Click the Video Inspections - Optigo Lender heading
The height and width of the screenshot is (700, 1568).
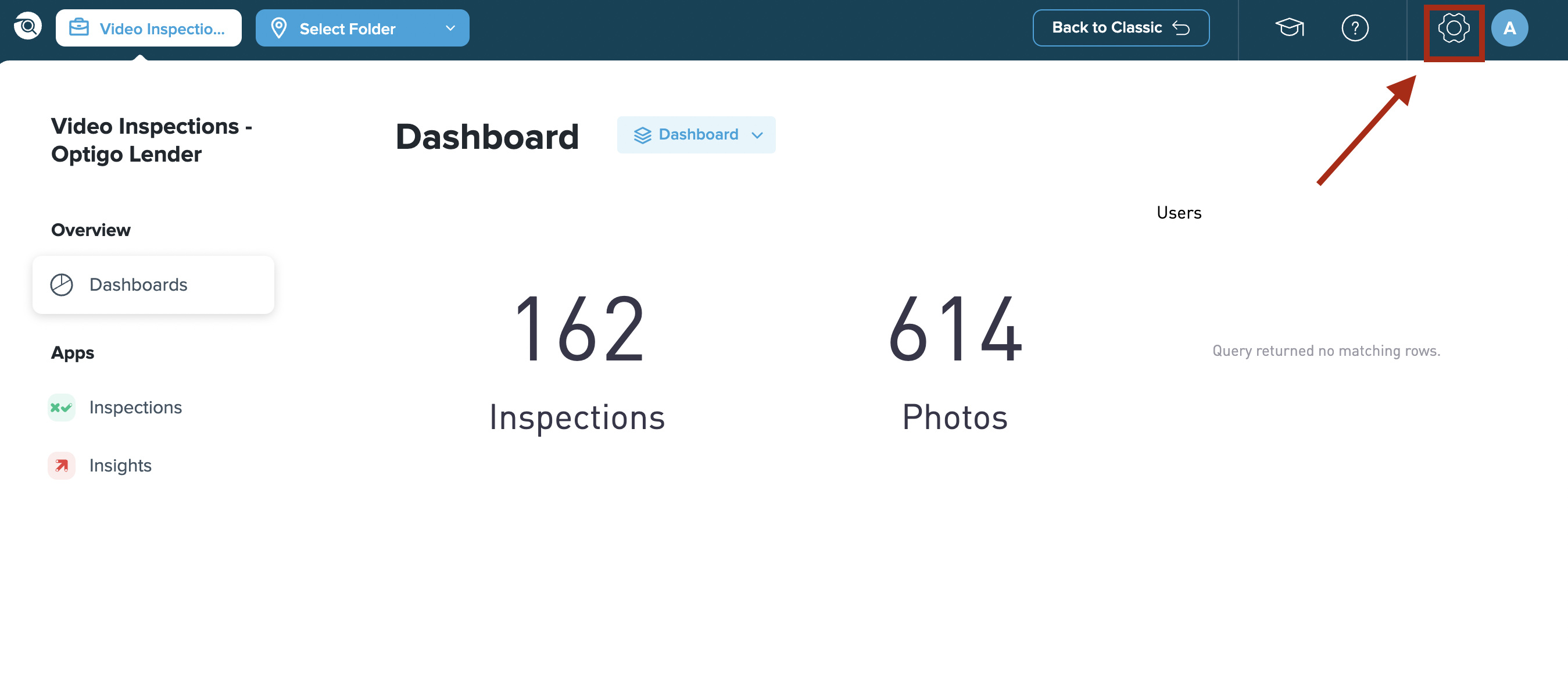pyautogui.click(x=152, y=140)
